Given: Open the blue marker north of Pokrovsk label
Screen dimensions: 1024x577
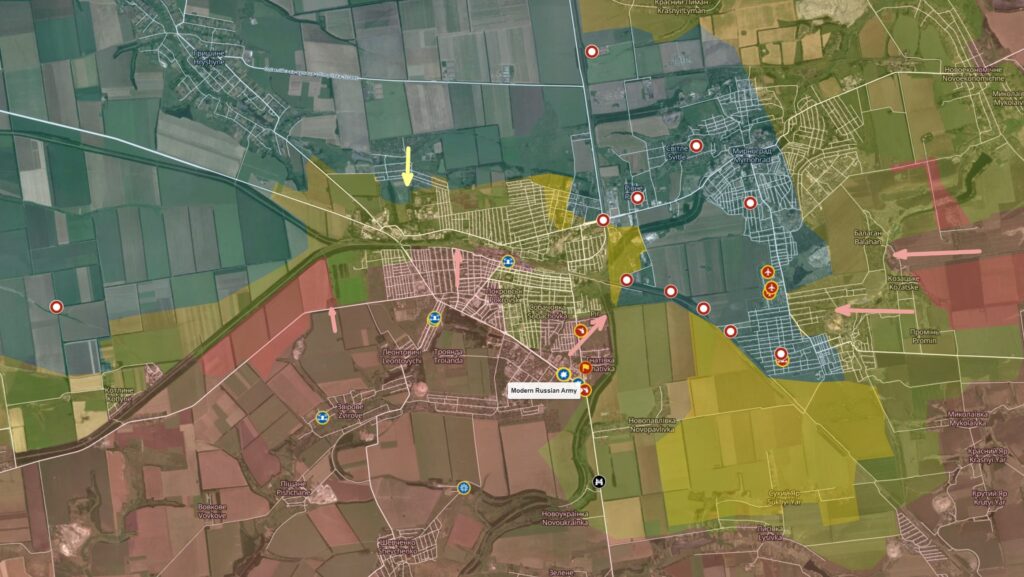Looking at the screenshot, I should [508, 262].
